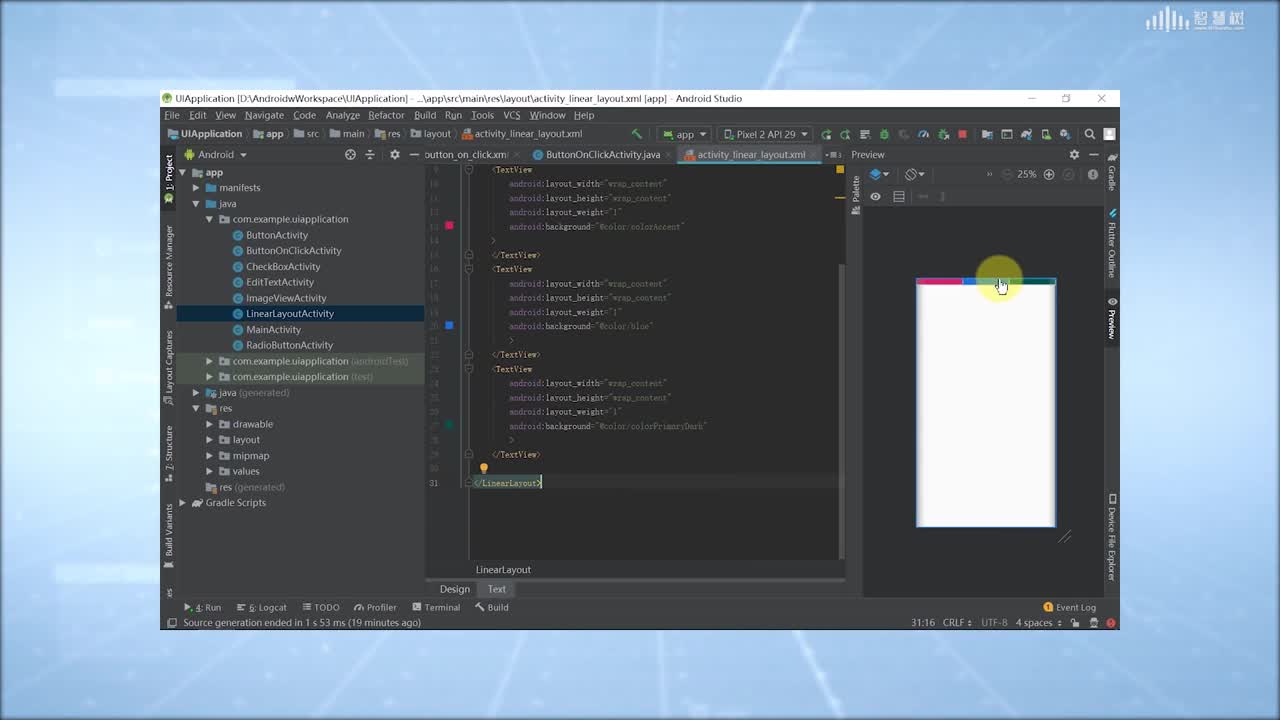Click the AVD Manager phone icon

[1046, 134]
